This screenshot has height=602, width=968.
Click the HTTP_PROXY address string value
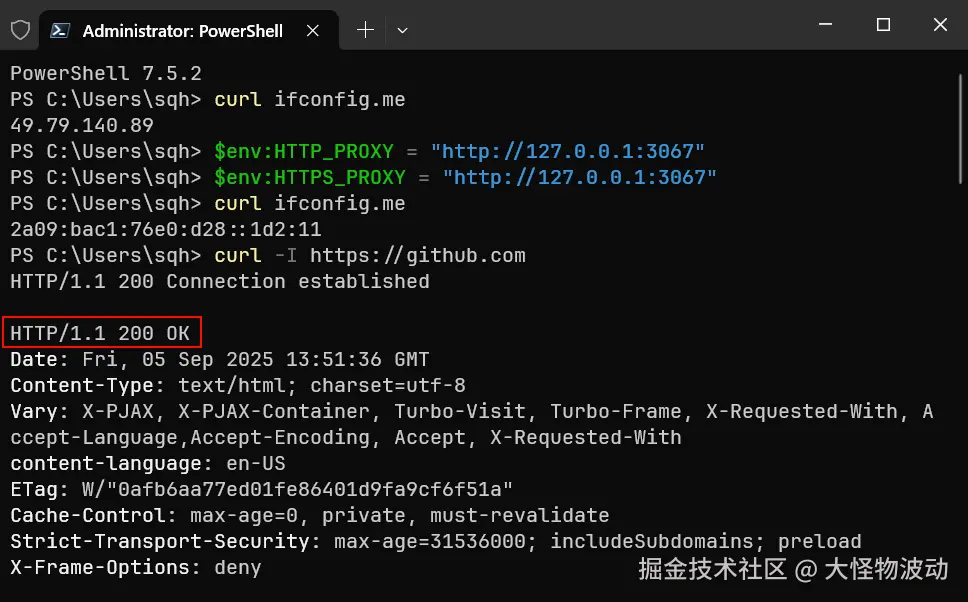point(568,151)
